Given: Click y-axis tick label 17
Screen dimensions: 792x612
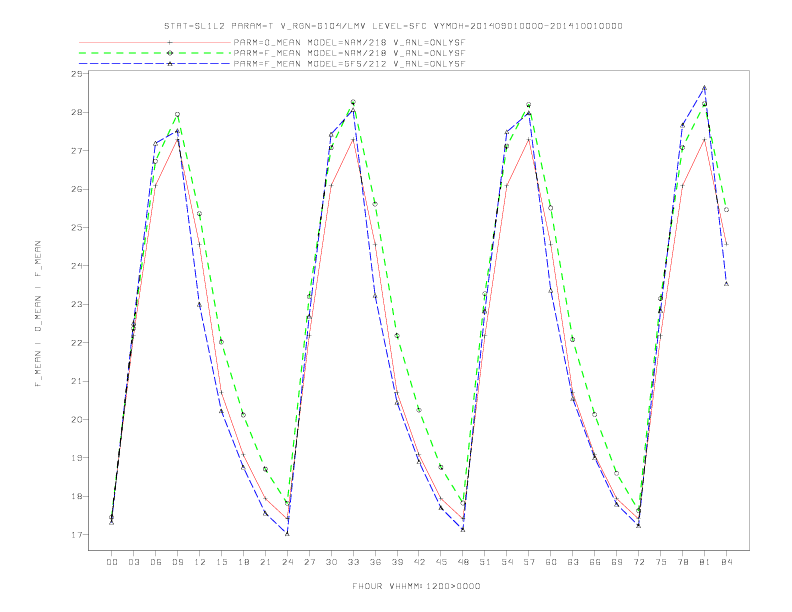Looking at the screenshot, I should coord(77,535).
